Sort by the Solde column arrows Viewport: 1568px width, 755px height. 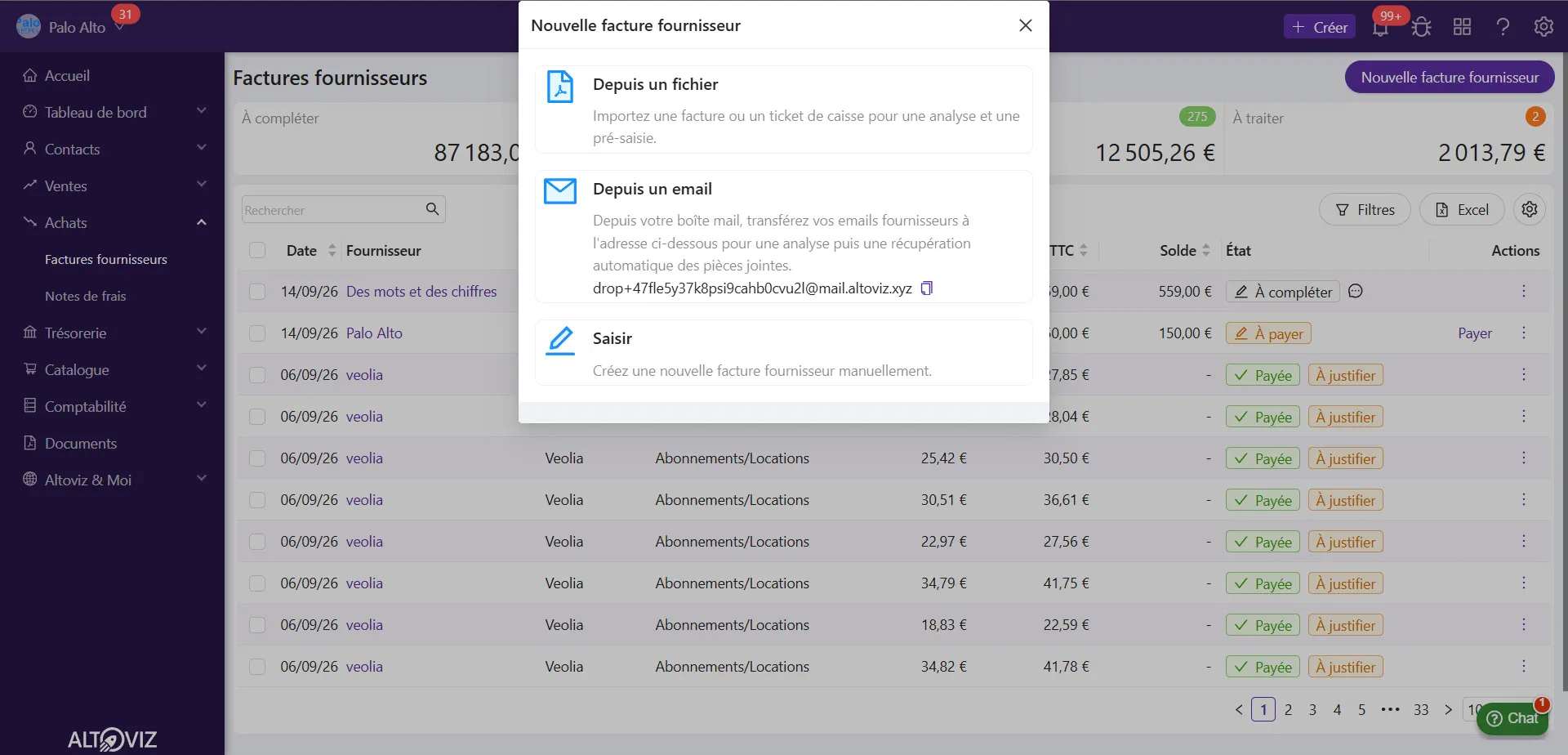1206,251
